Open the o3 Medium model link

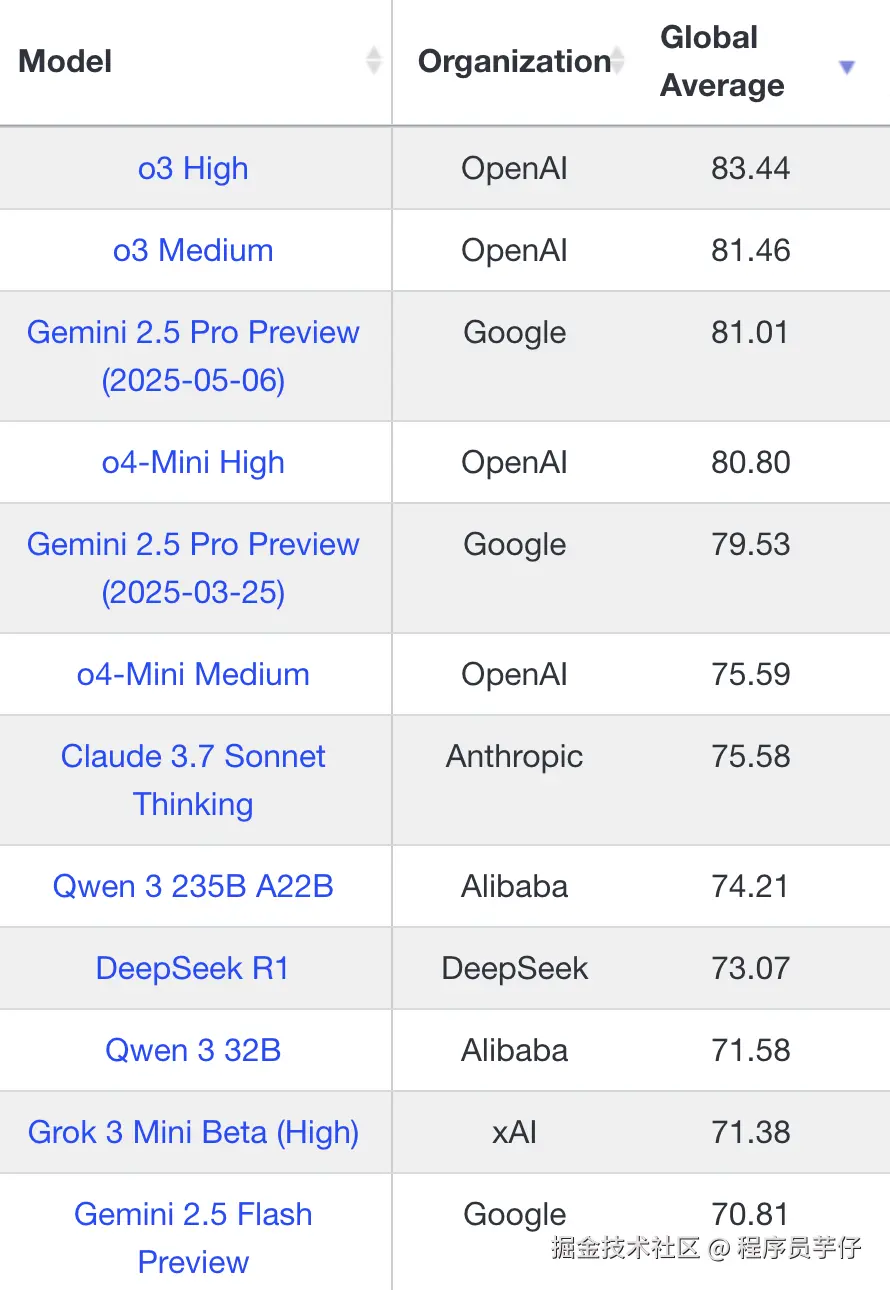coord(193,250)
